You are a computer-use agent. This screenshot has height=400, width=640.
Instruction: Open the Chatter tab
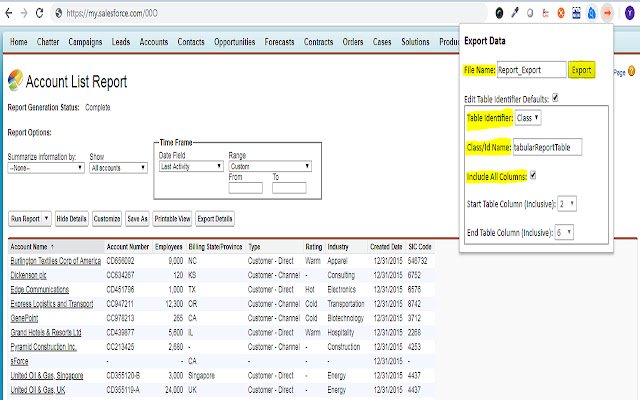coord(48,42)
